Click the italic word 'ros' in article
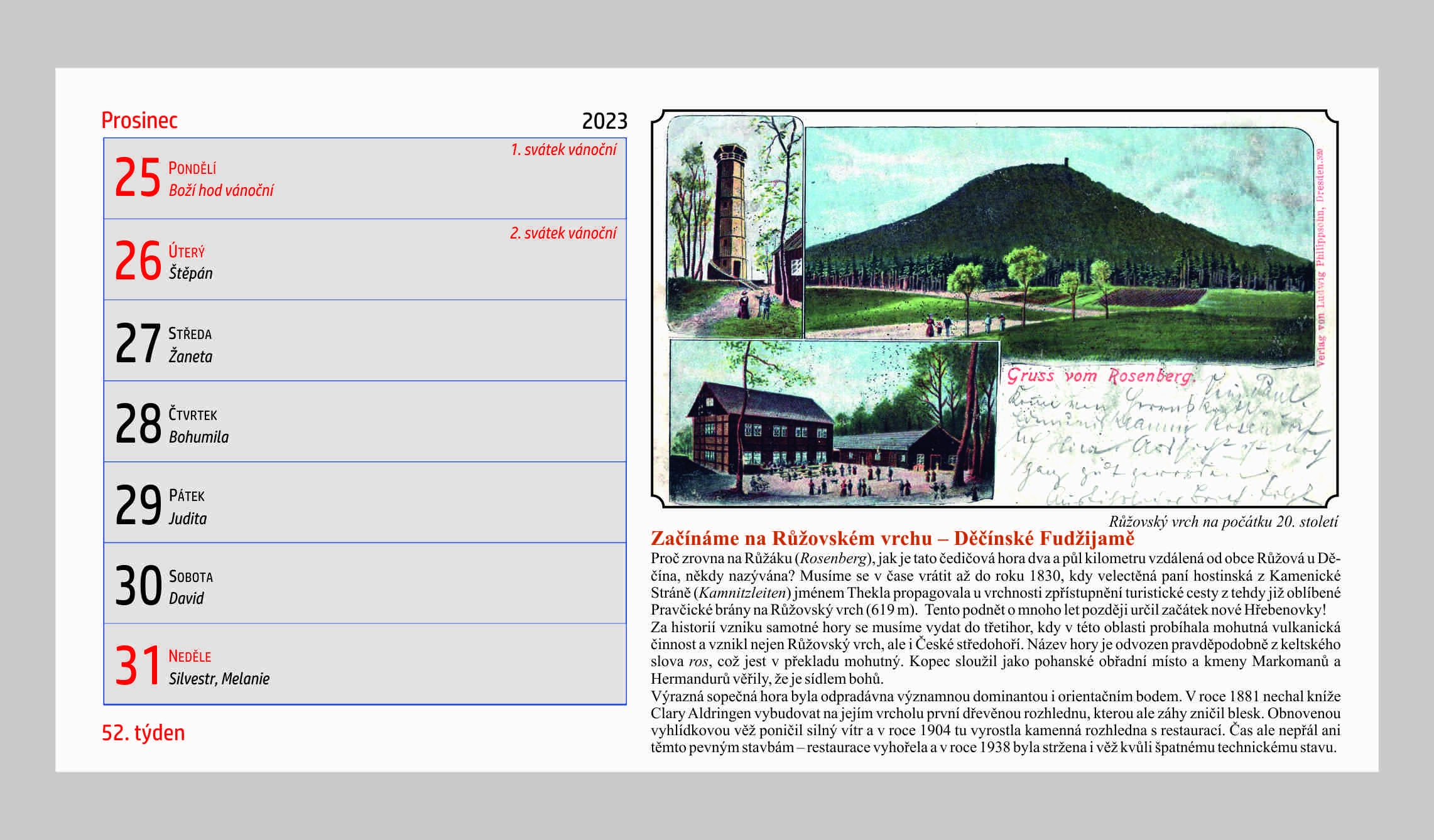This screenshot has height=840, width=1434. tap(698, 662)
